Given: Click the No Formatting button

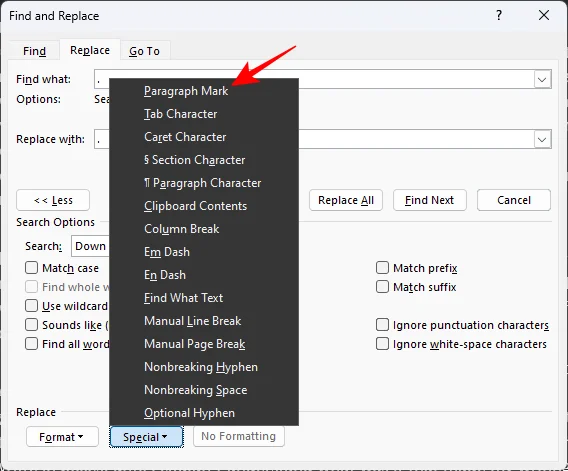Looking at the screenshot, I should pyautogui.click(x=239, y=436).
